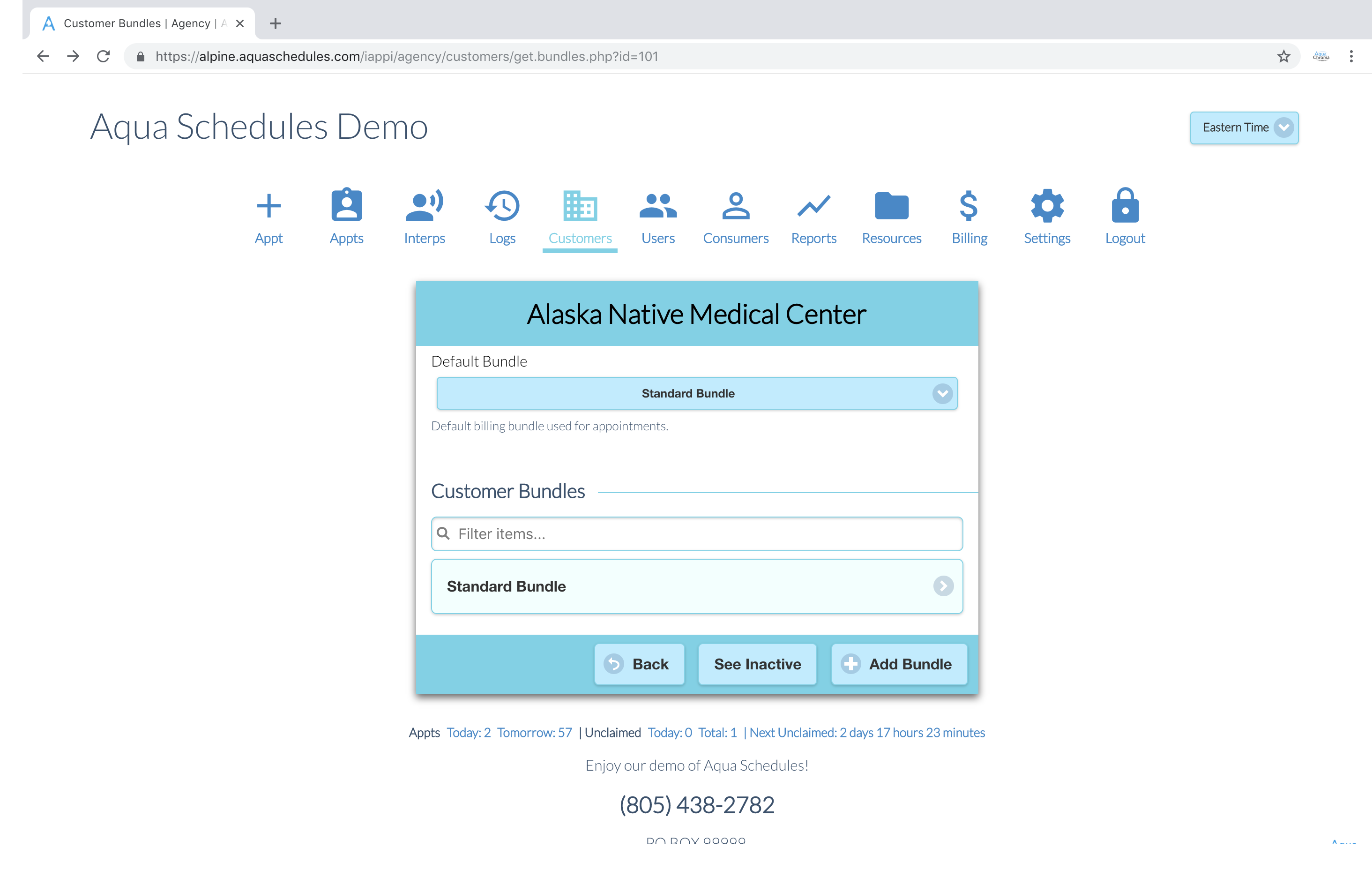Open the Reports chart icon
Viewport: 1372px width, 870px height.
pos(813,206)
